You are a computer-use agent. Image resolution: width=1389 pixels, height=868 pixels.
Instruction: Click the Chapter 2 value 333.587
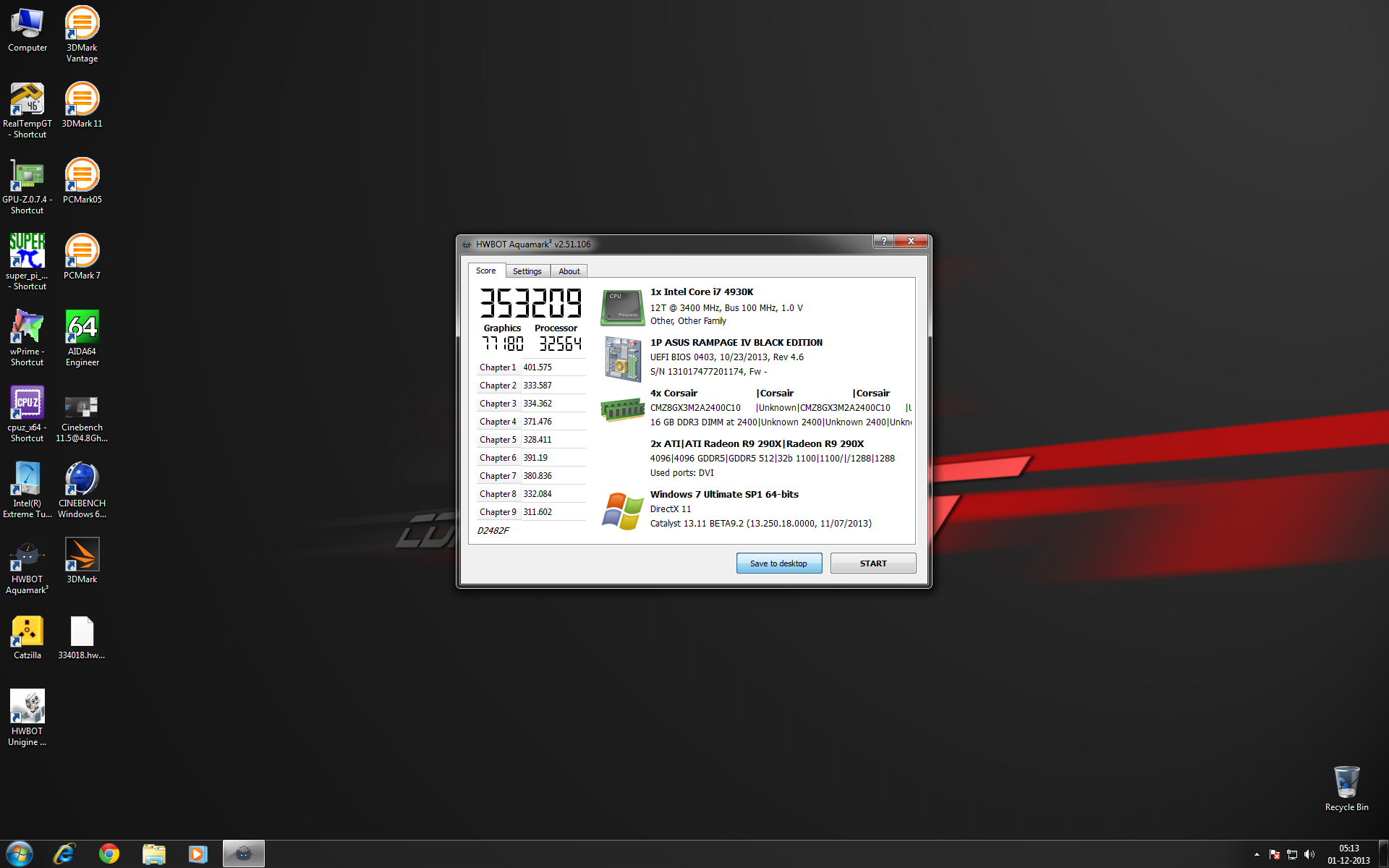[538, 386]
